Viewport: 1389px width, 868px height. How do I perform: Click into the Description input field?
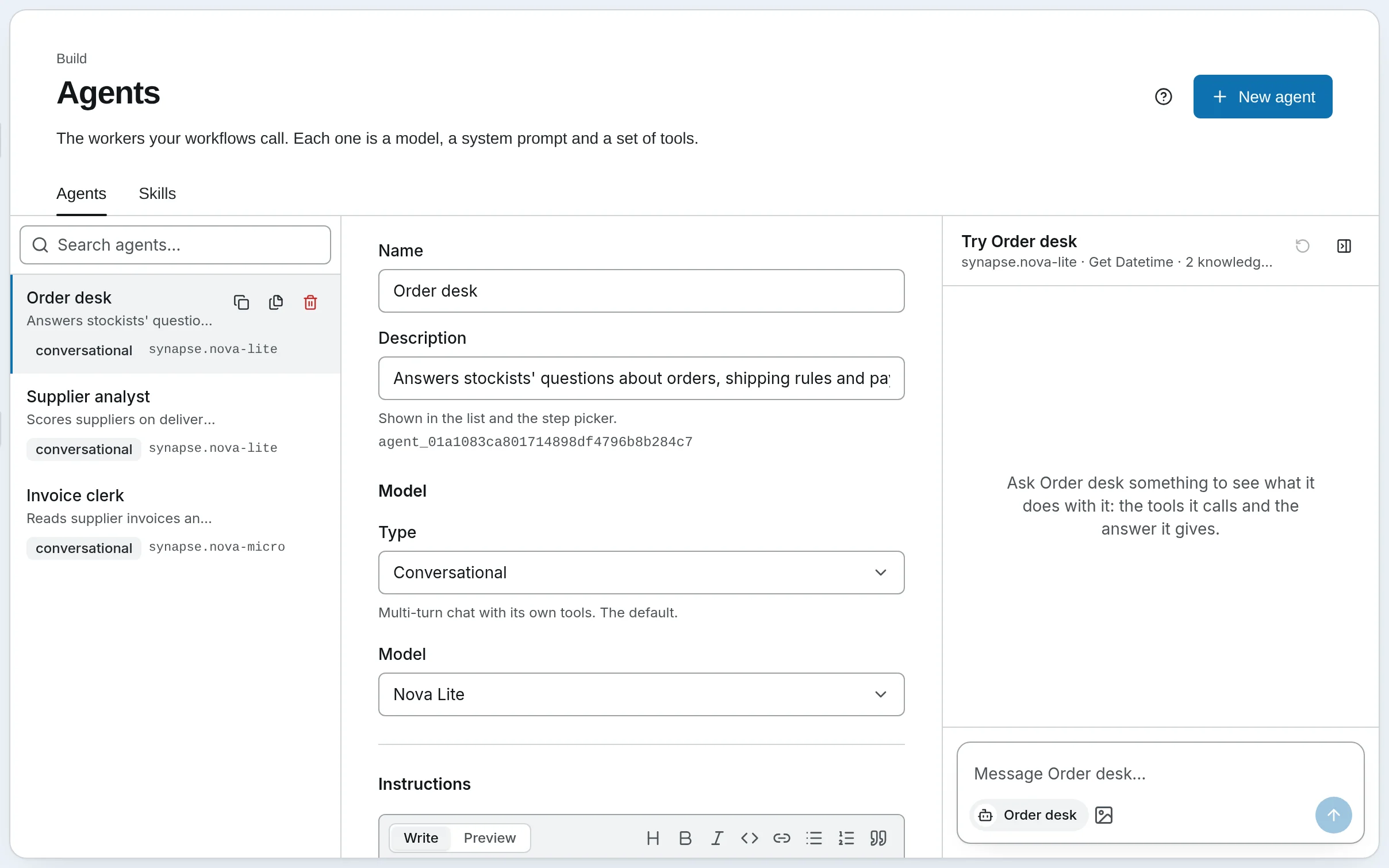(641, 378)
